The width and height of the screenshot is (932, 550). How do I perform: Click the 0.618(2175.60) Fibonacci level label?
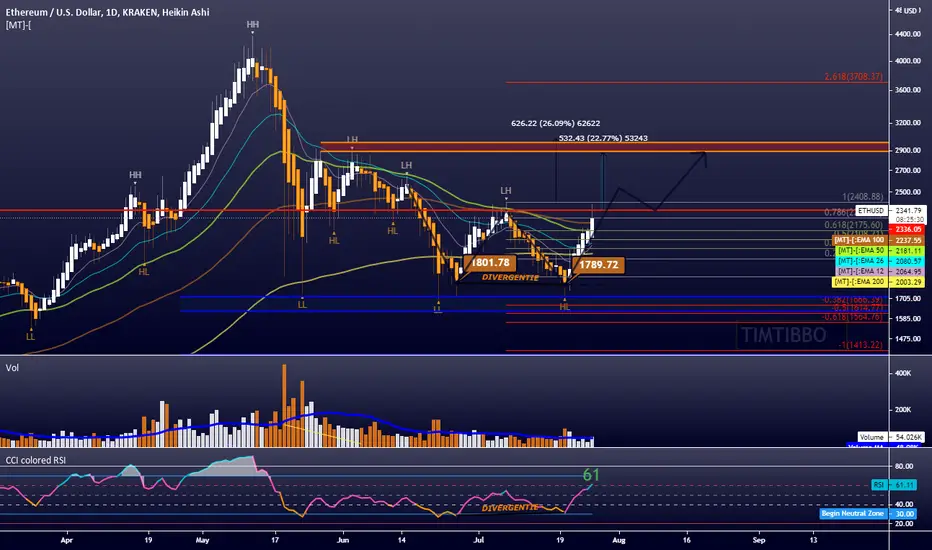point(854,225)
